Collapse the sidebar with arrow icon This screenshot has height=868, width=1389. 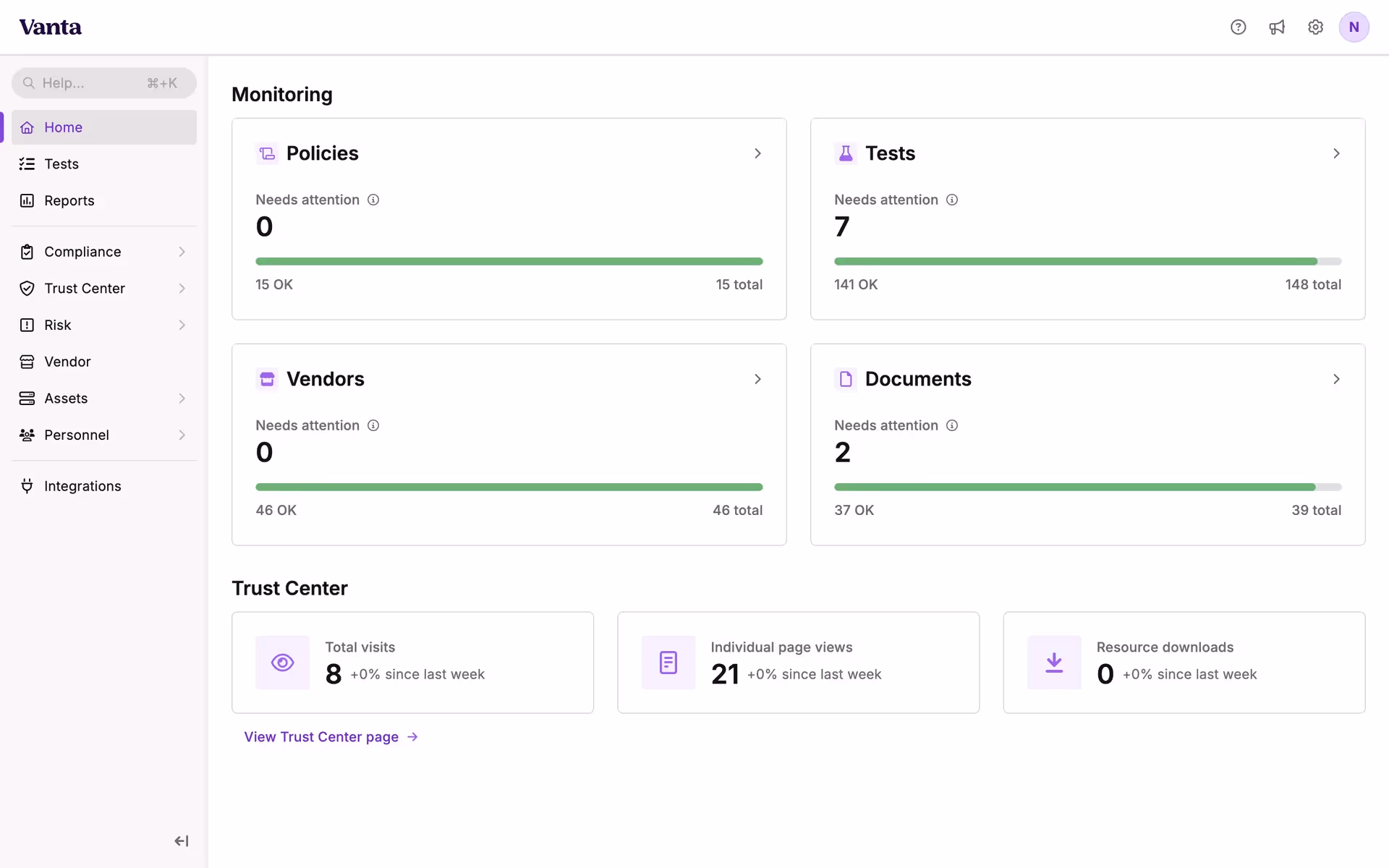[x=181, y=841]
